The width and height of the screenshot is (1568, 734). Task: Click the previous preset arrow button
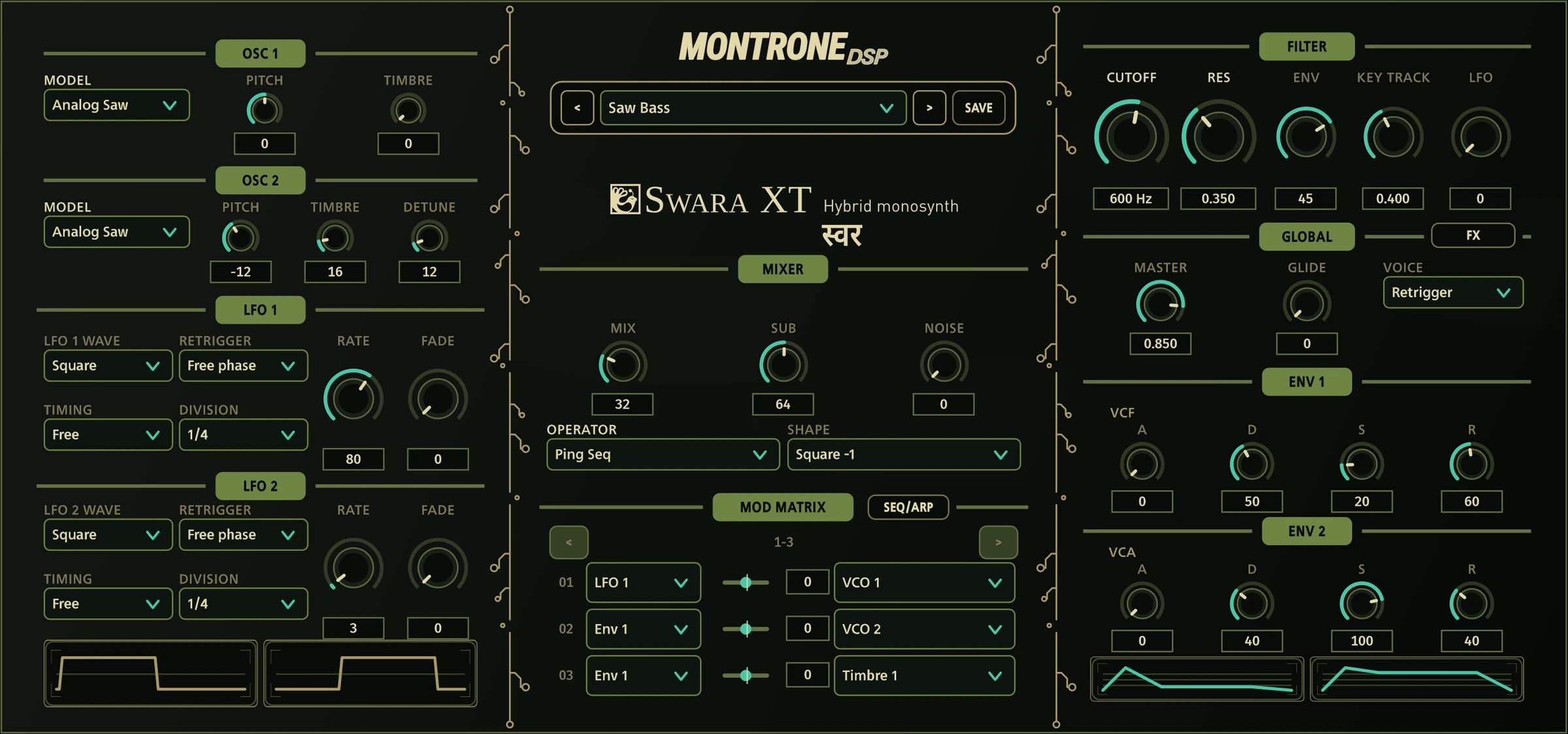point(577,108)
